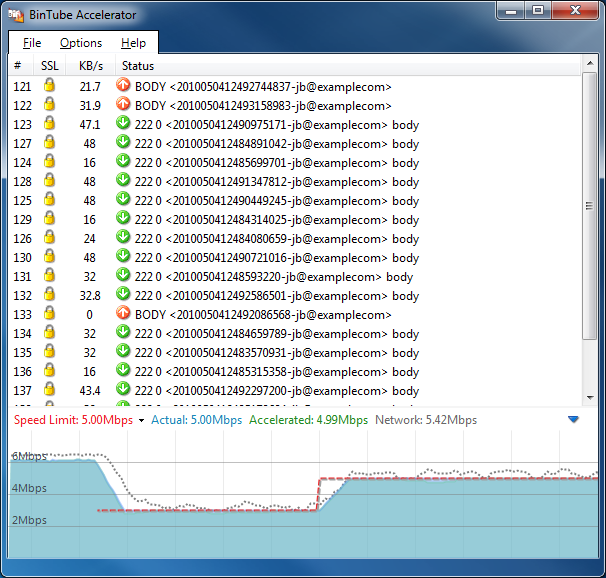606x578 pixels.
Task: Select the status text of row 136
Action: [x=277, y=372]
